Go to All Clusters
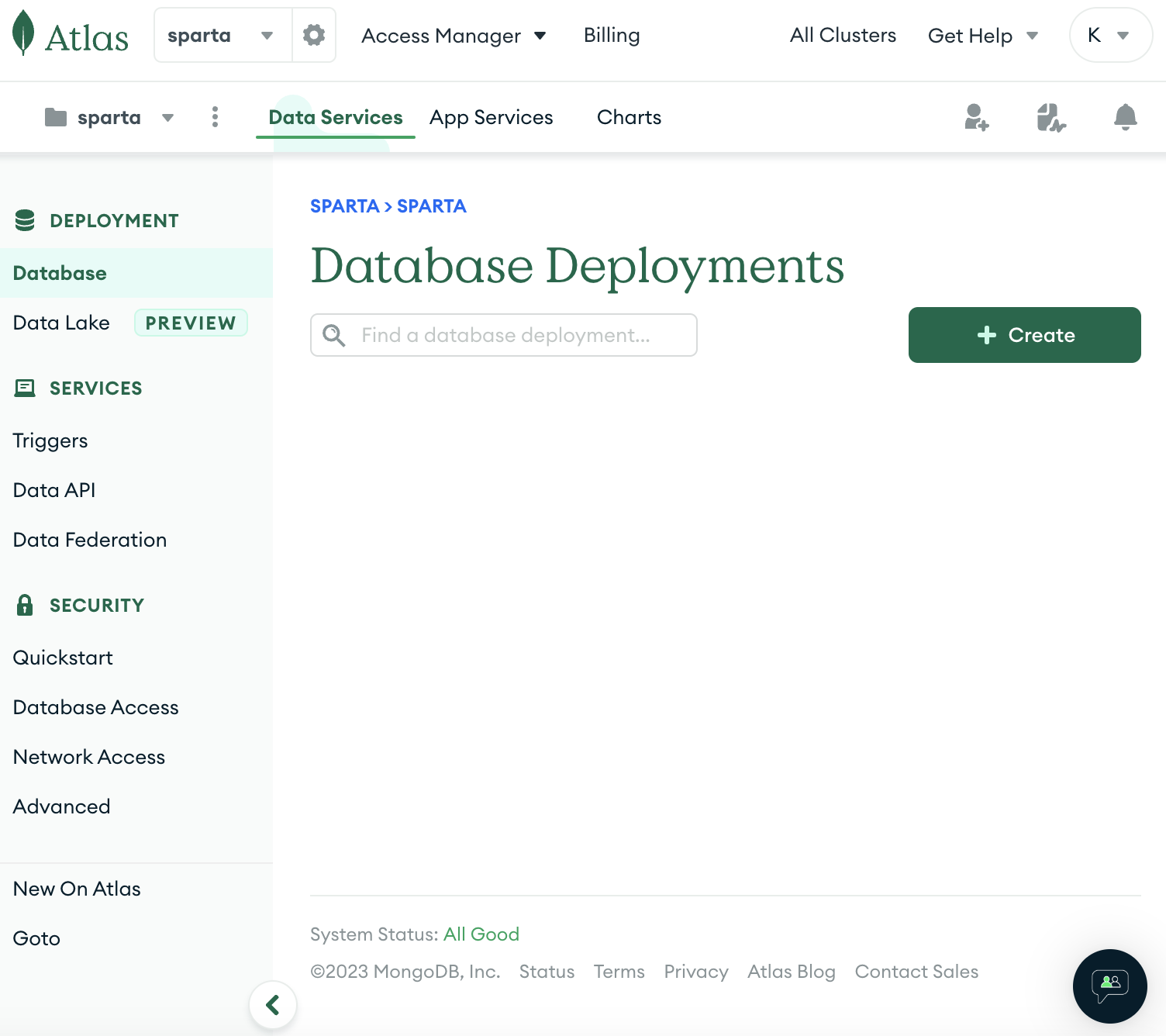 pos(843,36)
